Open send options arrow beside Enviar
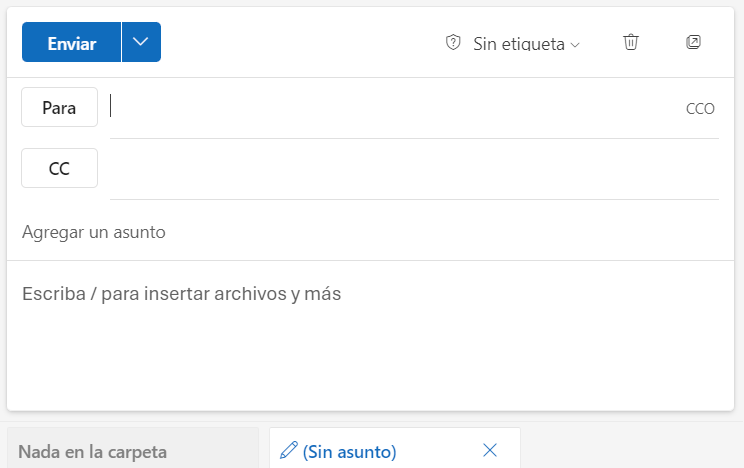Viewport: 744px width, 468px height. [141, 43]
